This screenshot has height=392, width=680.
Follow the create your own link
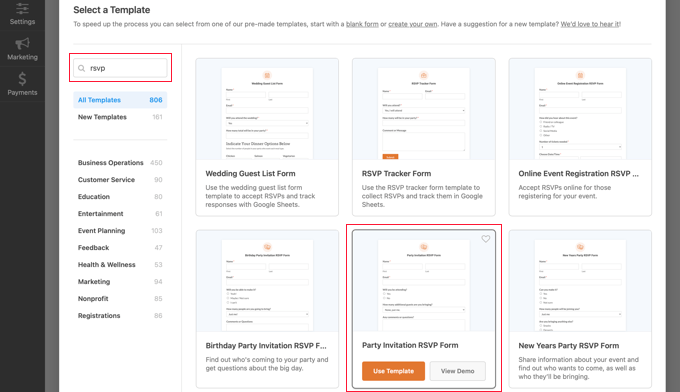click(412, 24)
